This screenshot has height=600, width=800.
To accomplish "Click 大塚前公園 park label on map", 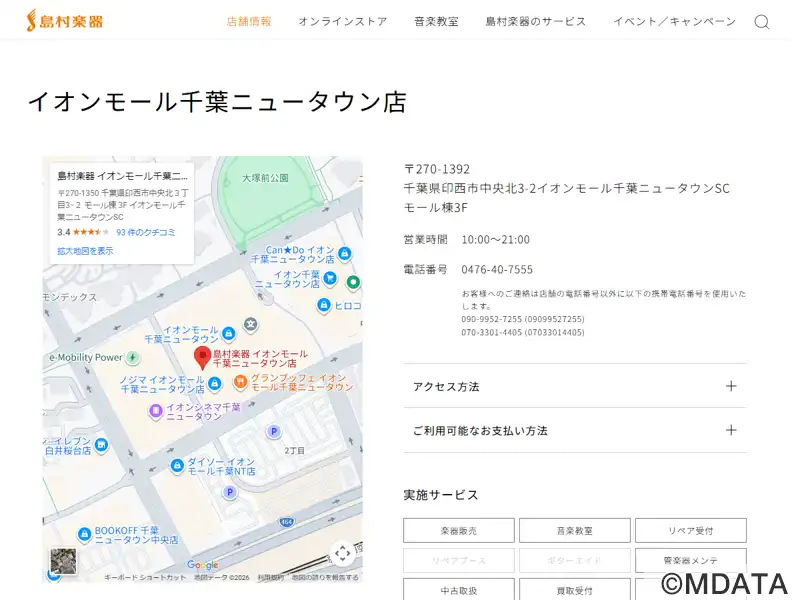I will 265,178.
